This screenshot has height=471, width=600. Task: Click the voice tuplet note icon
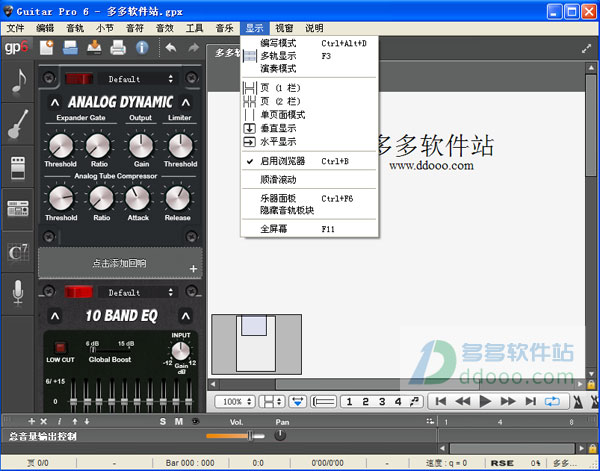click(414, 401)
